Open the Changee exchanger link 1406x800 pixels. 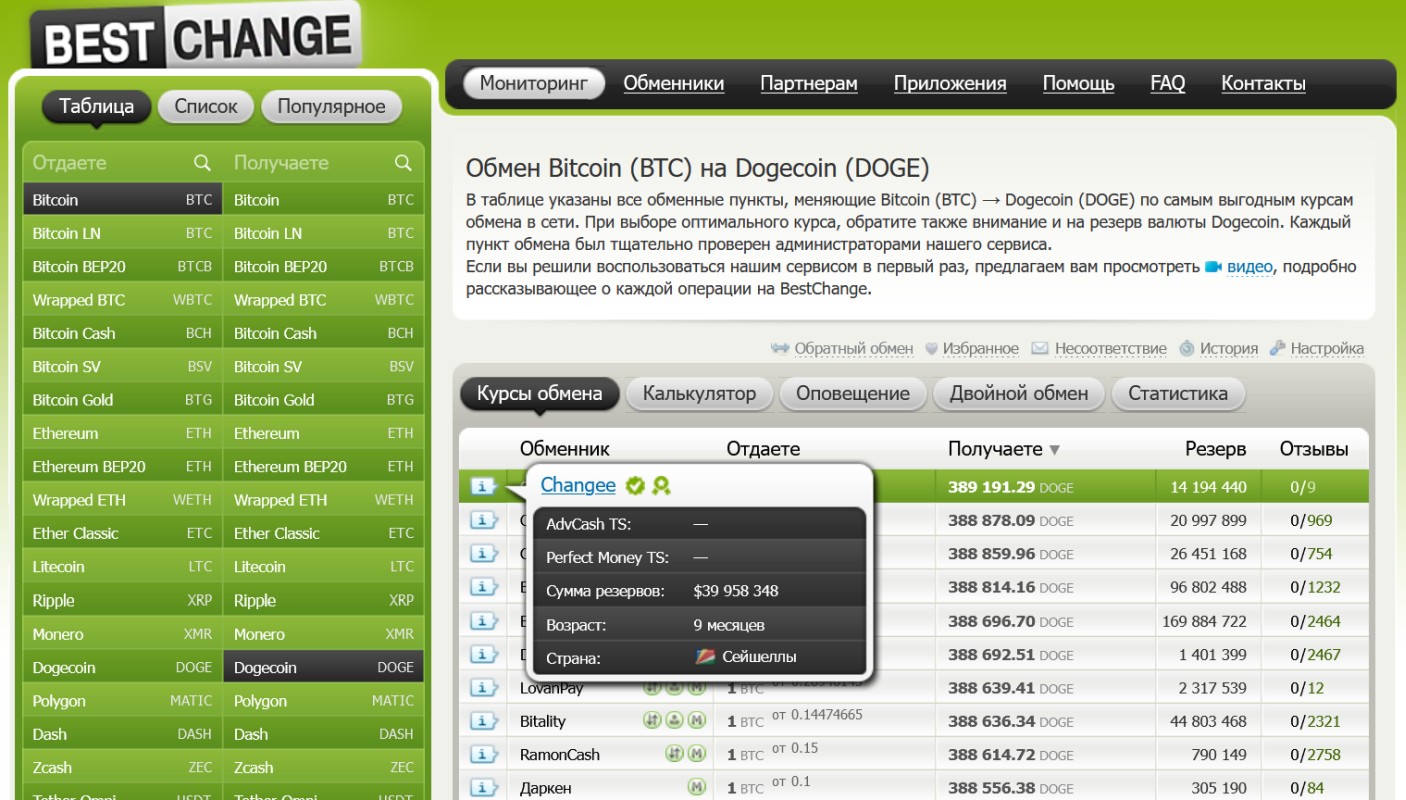click(x=578, y=486)
